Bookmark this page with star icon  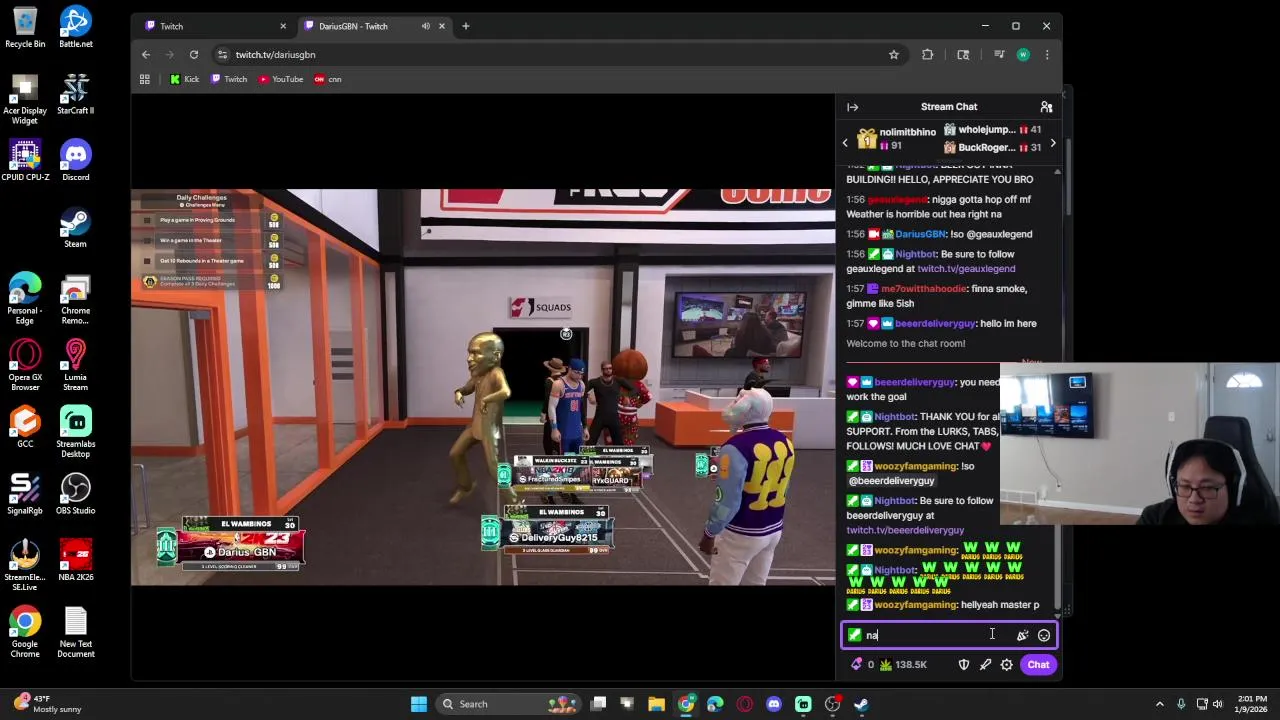coord(894,55)
